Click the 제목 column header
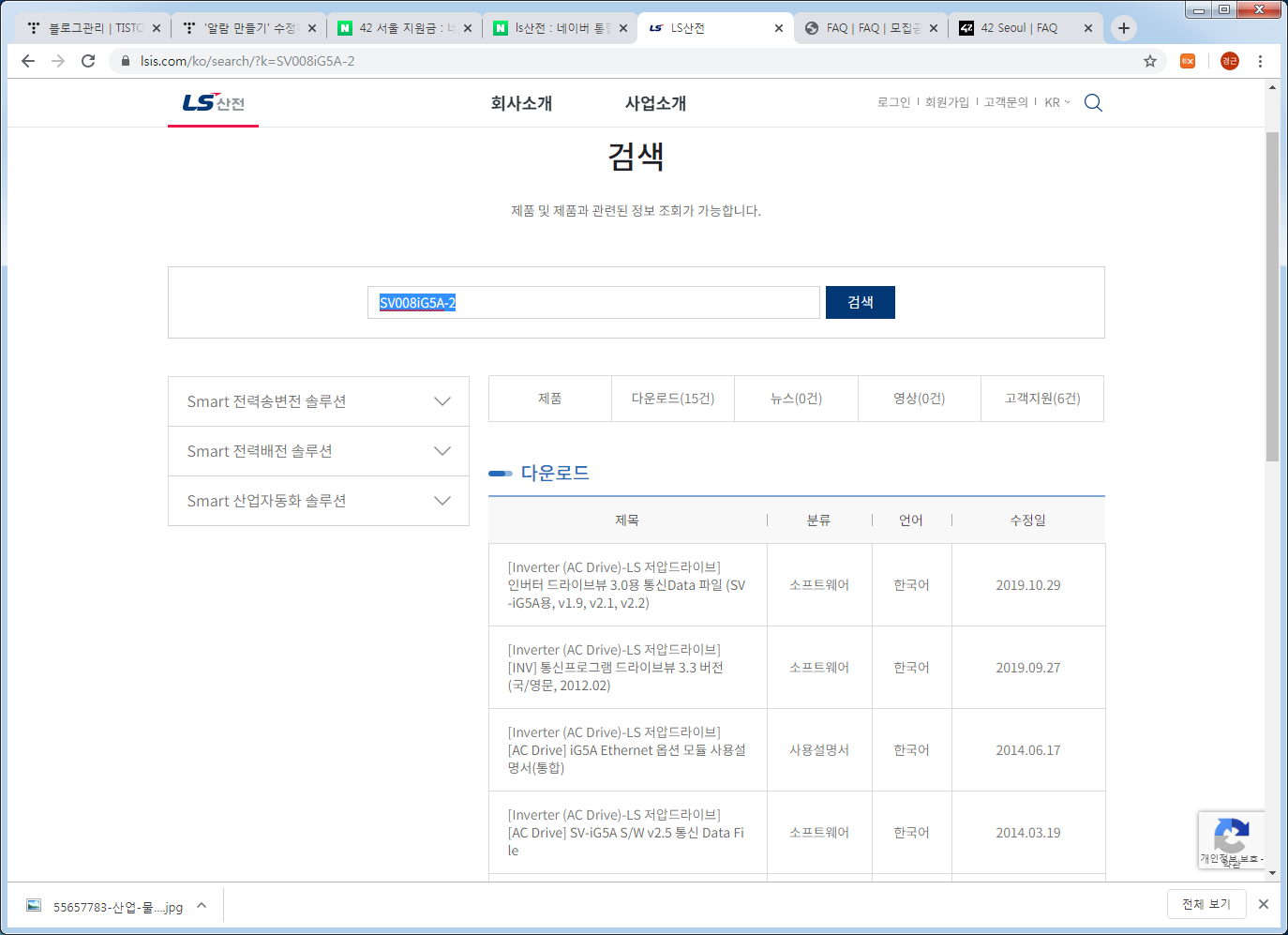 627,520
